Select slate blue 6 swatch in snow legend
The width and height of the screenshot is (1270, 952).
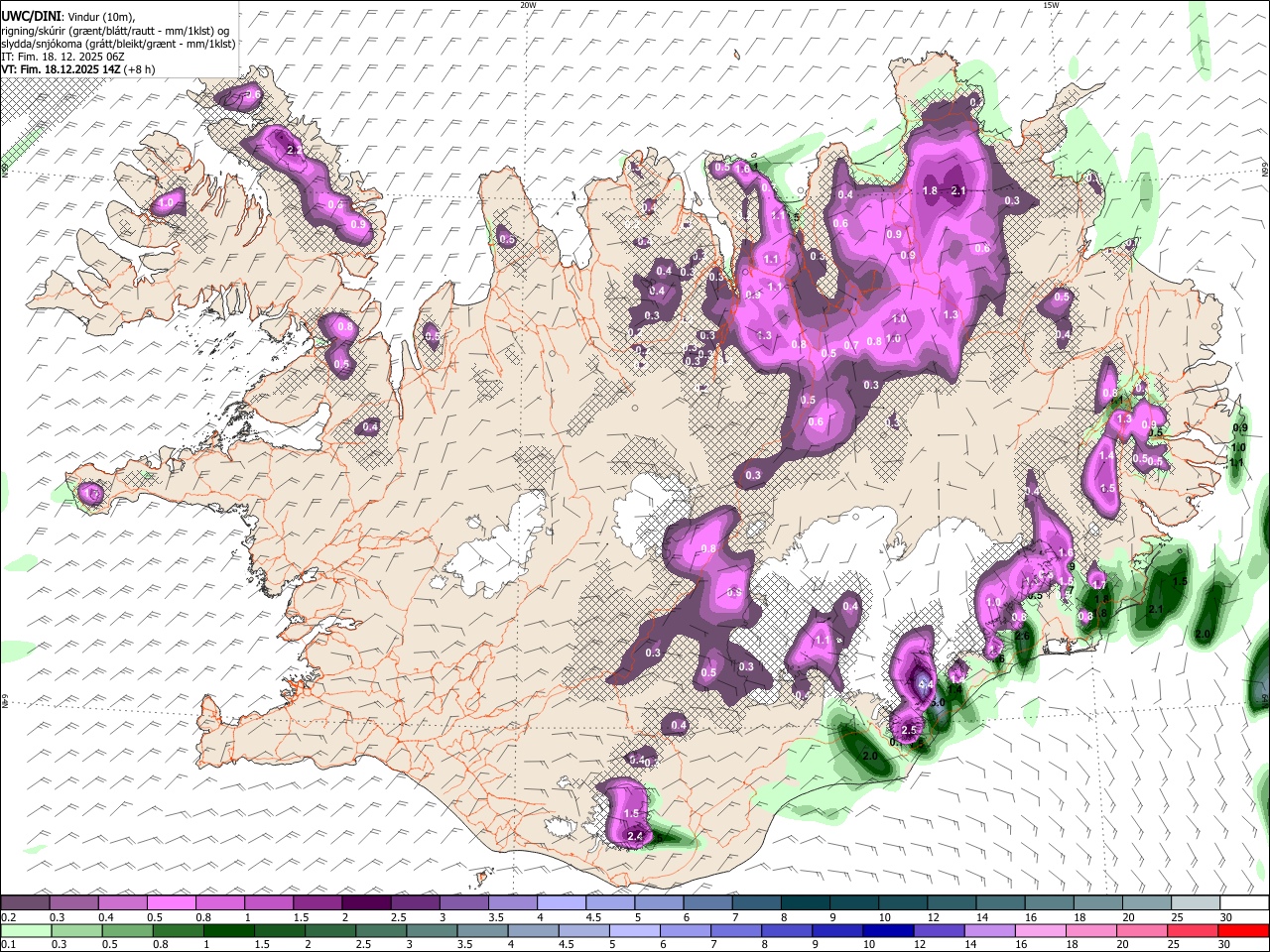[707, 903]
